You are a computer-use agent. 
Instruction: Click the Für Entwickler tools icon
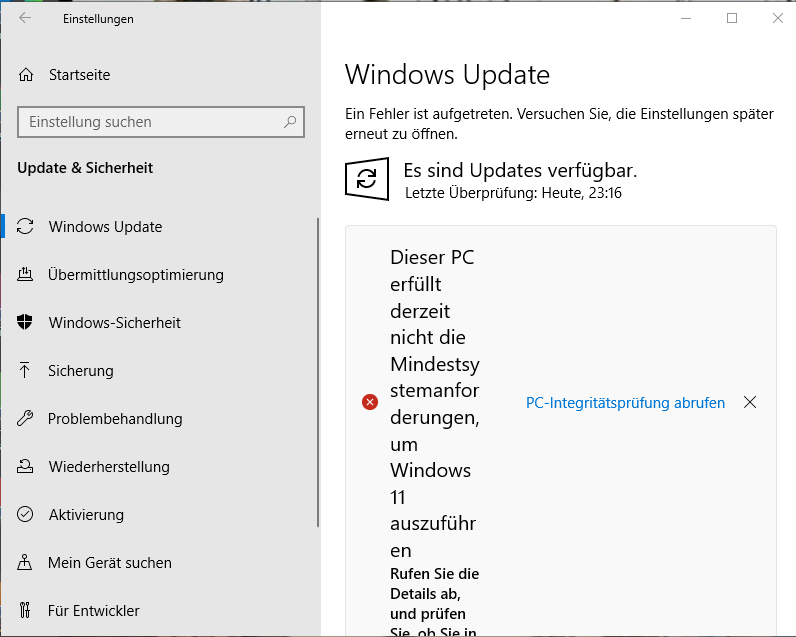(25, 610)
